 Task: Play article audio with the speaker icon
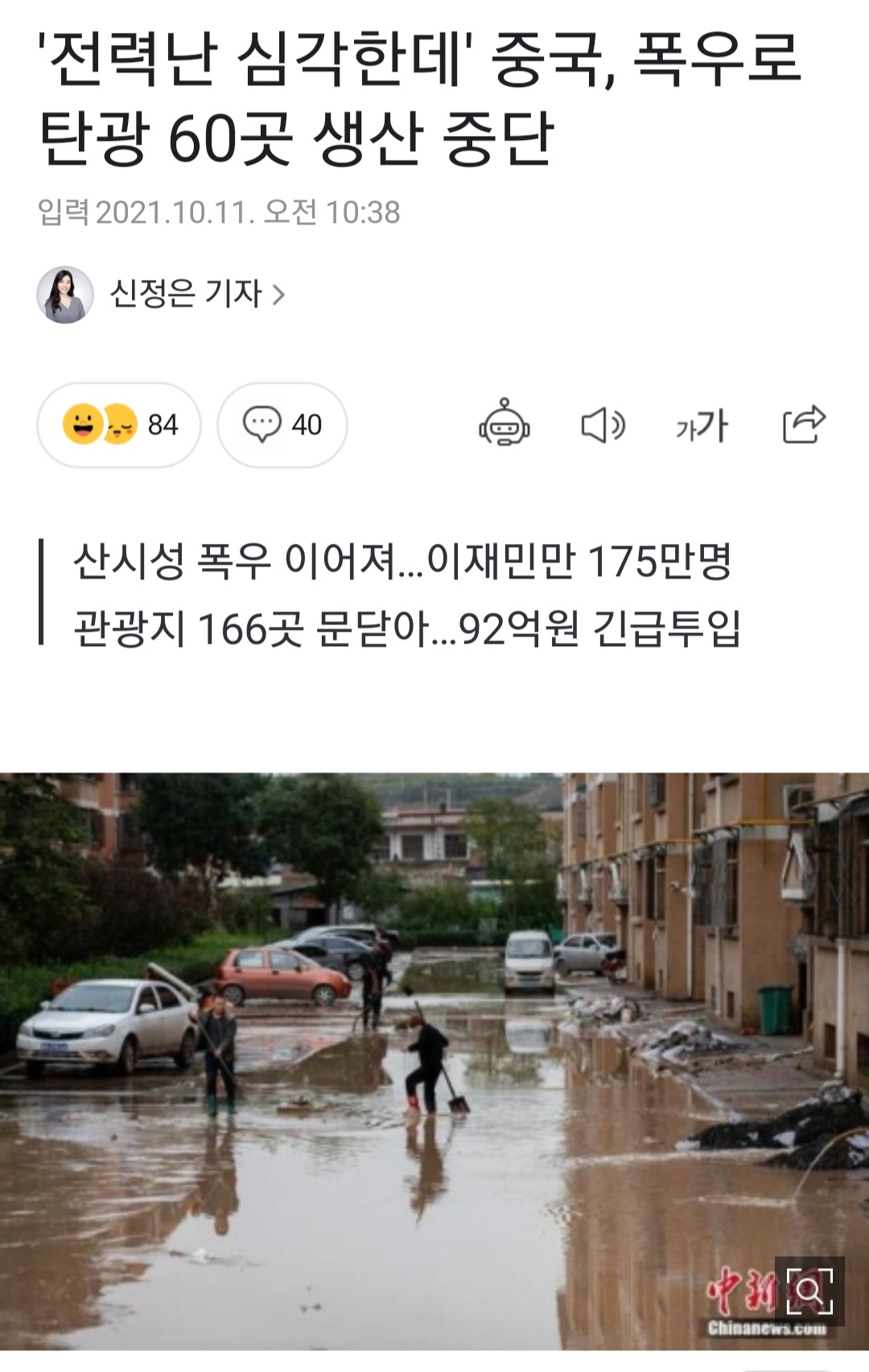(x=603, y=425)
